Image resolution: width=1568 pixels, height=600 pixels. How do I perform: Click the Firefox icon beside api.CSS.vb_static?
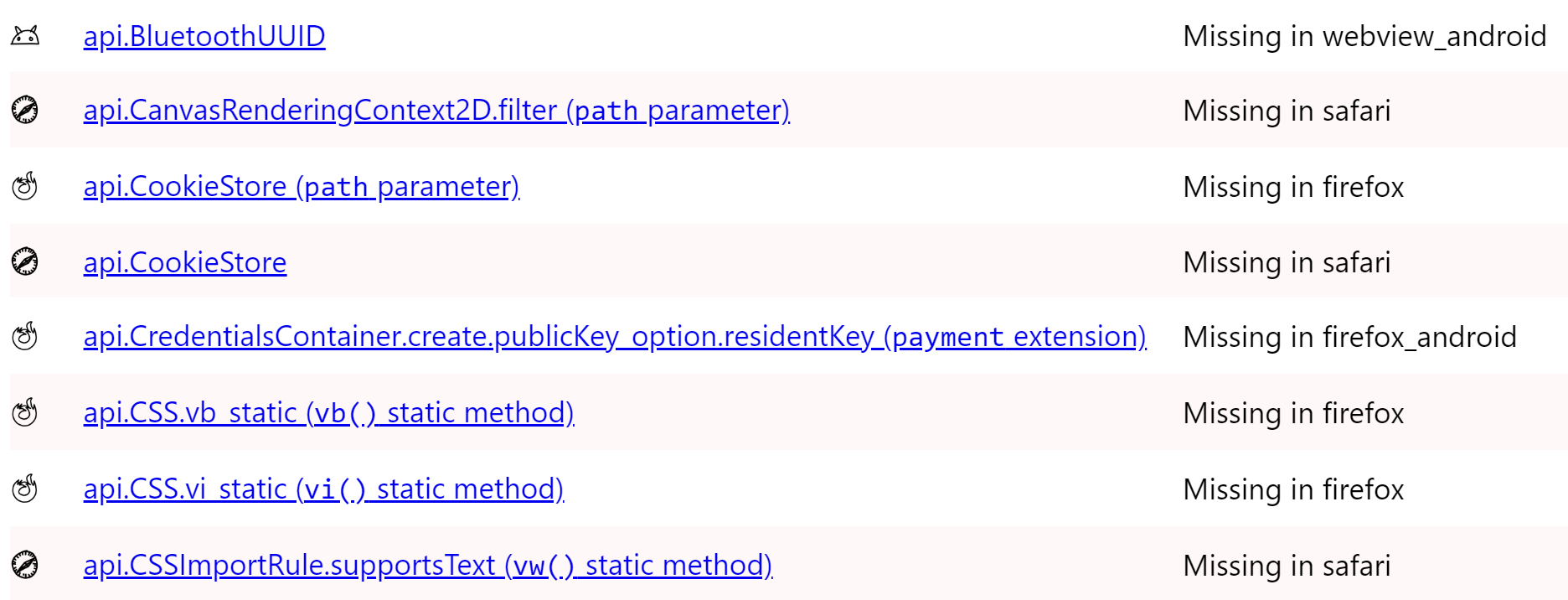click(25, 412)
